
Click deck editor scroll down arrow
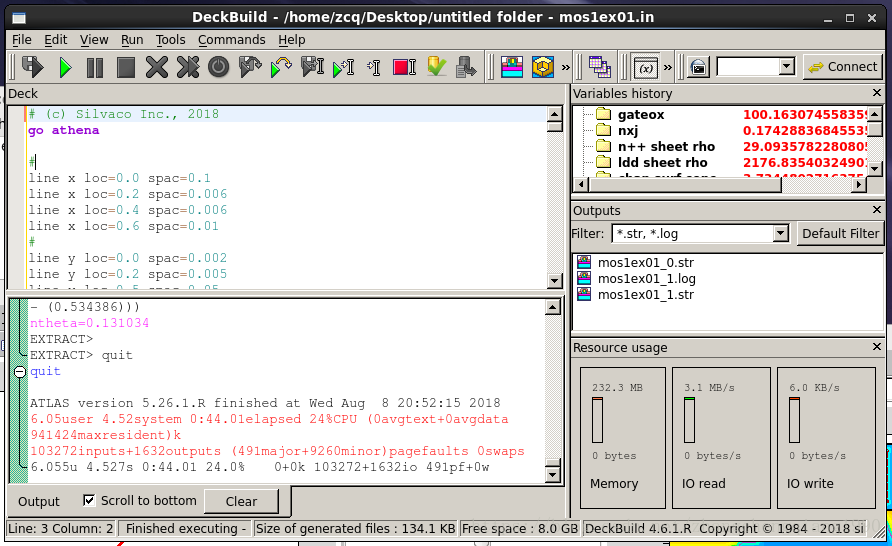tap(555, 280)
